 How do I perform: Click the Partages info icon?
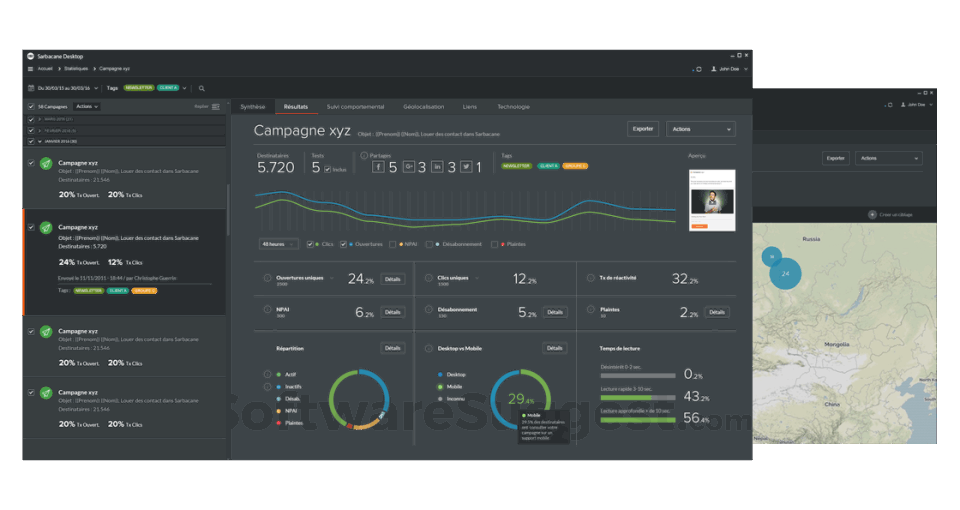click(x=364, y=156)
